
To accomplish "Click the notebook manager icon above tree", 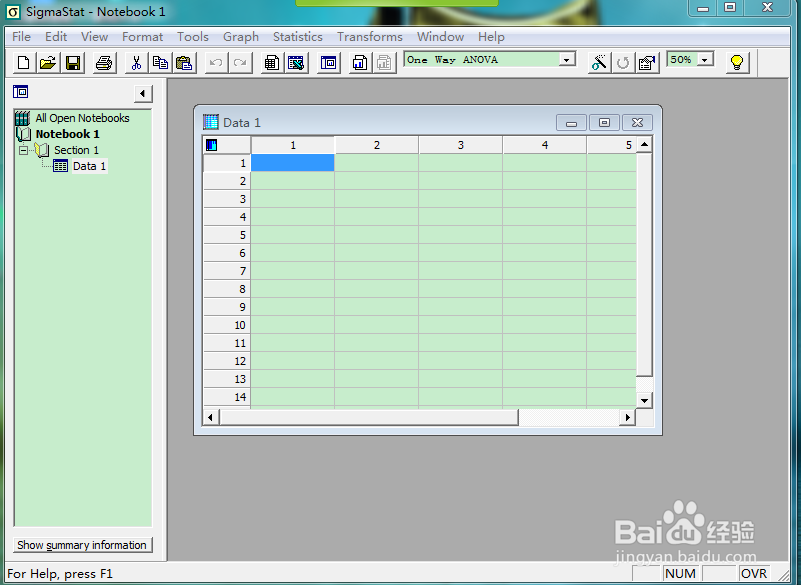I will pos(20,92).
